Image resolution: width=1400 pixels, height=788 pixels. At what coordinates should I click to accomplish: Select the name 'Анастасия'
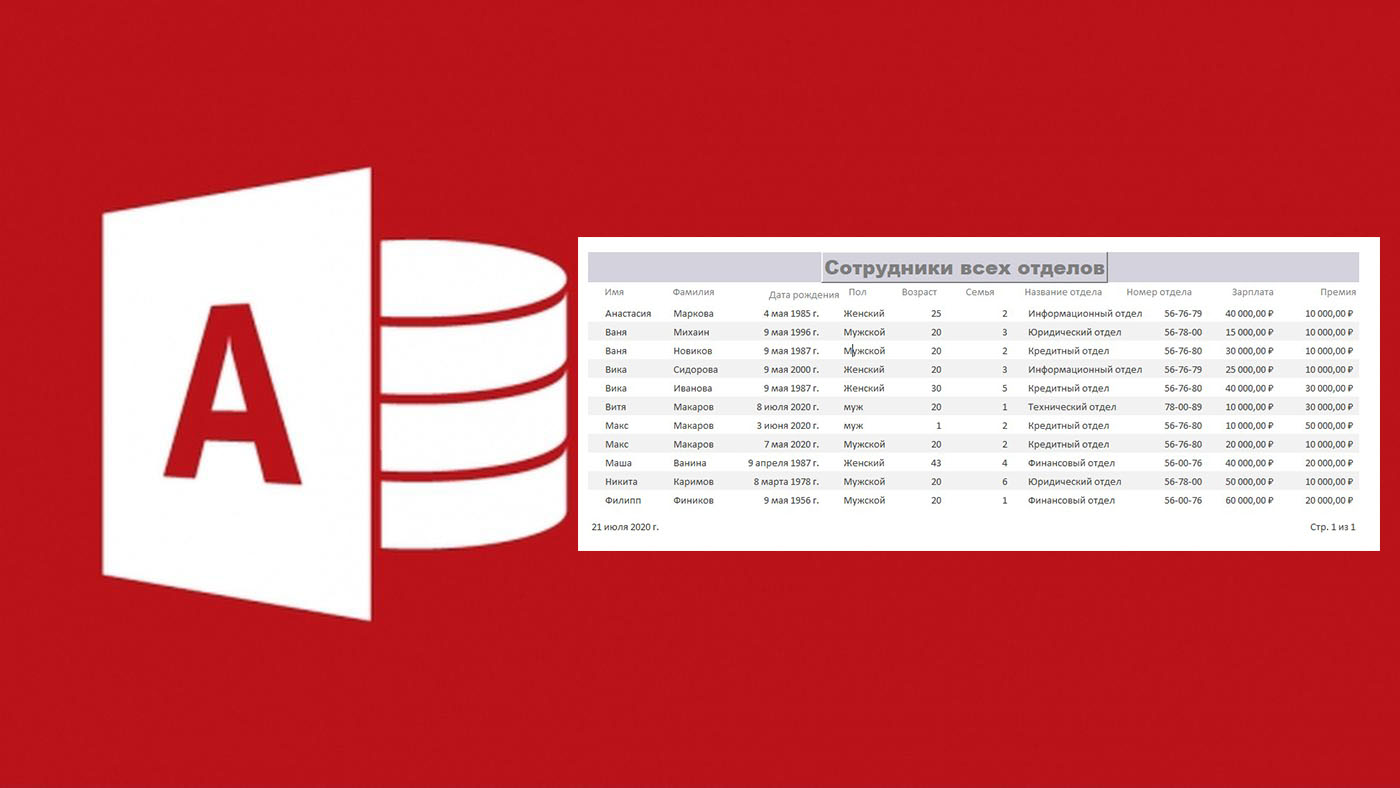point(628,313)
